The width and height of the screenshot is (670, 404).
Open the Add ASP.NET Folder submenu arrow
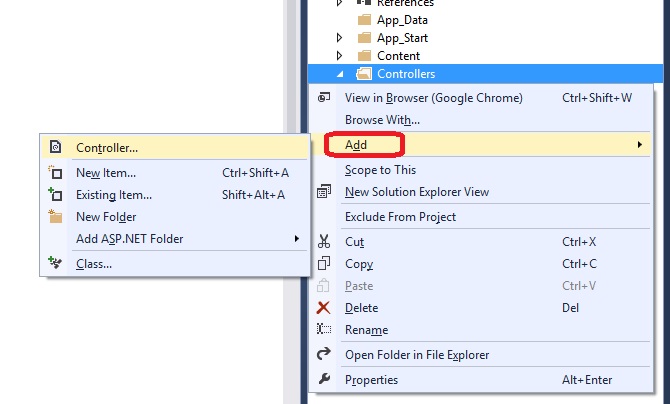[x=297, y=238]
